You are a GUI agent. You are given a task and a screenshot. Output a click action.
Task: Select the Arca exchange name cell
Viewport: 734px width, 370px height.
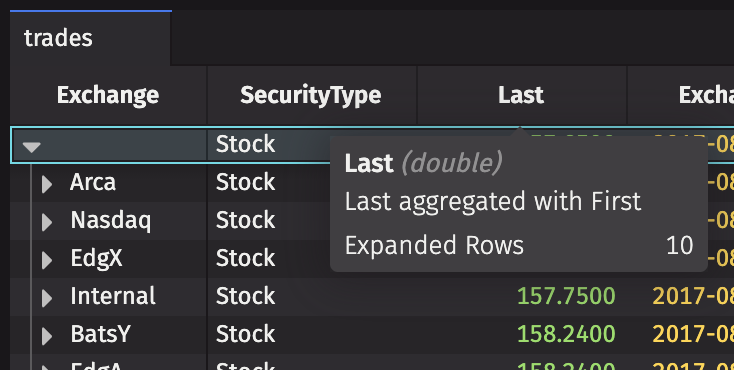[93, 182]
